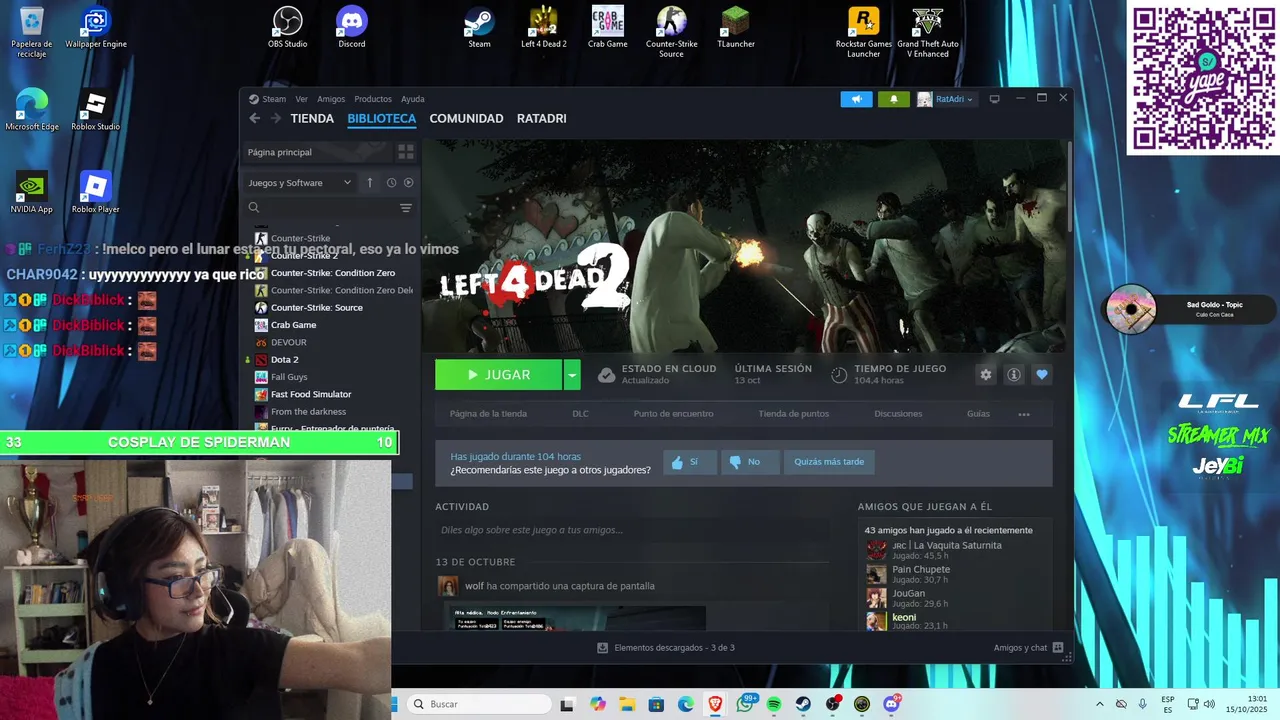Open Friends and chat icon
1280x720 pixels.
1058,647
